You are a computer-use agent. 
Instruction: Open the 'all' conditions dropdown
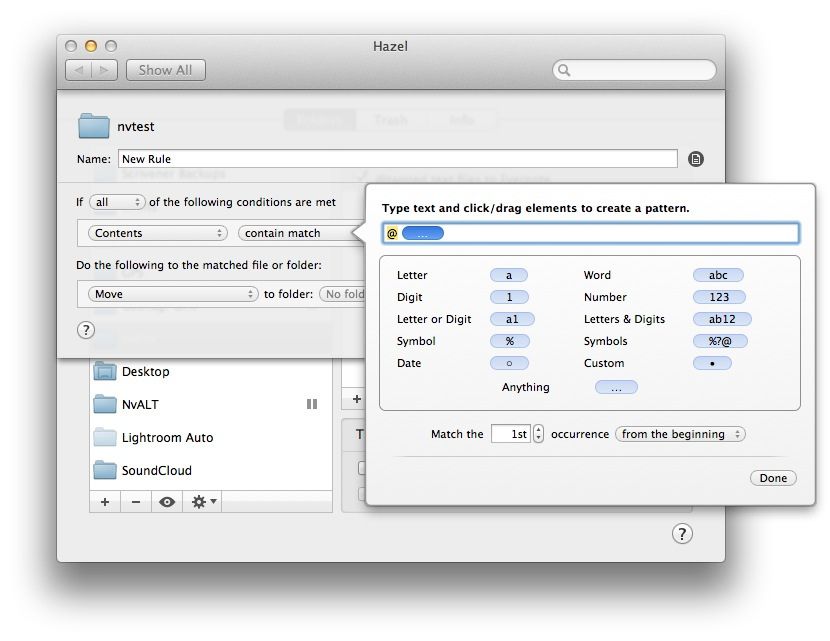pyautogui.click(x=117, y=202)
